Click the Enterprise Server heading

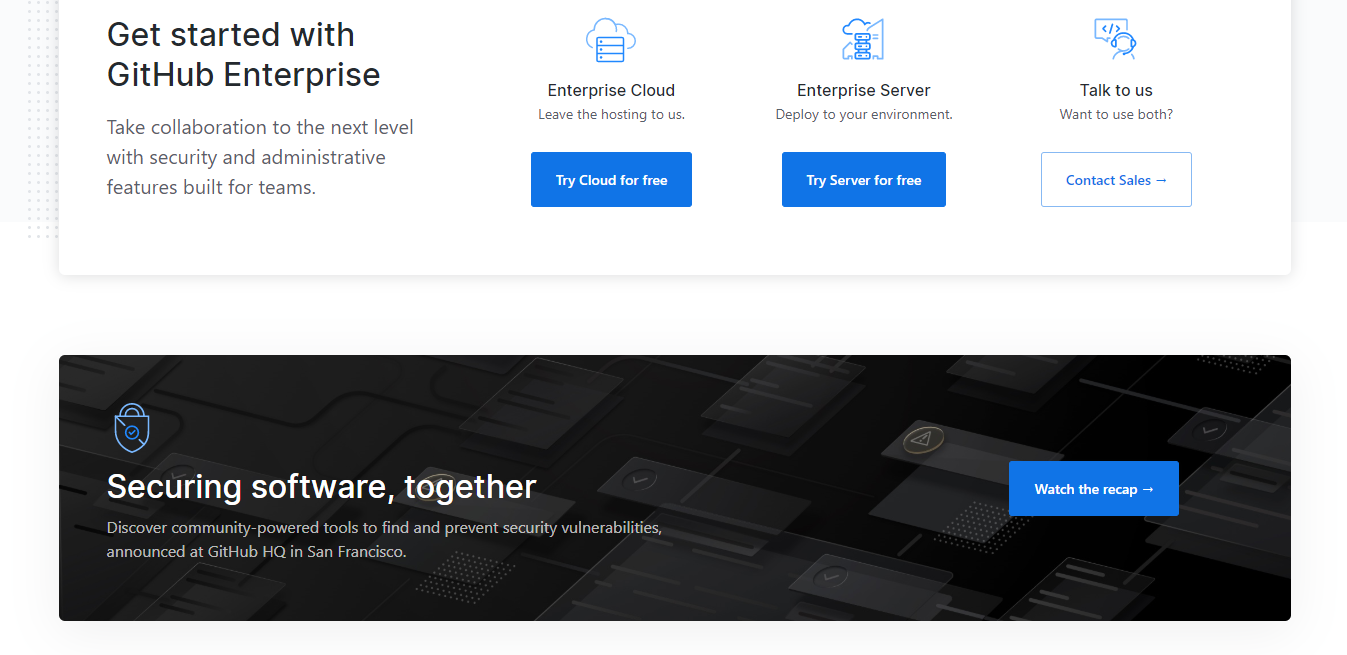point(864,90)
